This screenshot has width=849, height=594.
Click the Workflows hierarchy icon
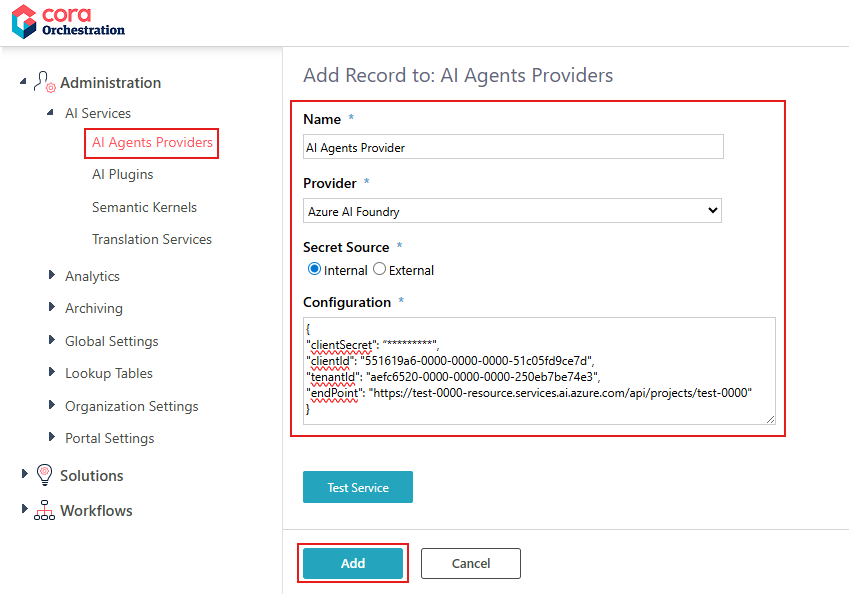coord(44,510)
